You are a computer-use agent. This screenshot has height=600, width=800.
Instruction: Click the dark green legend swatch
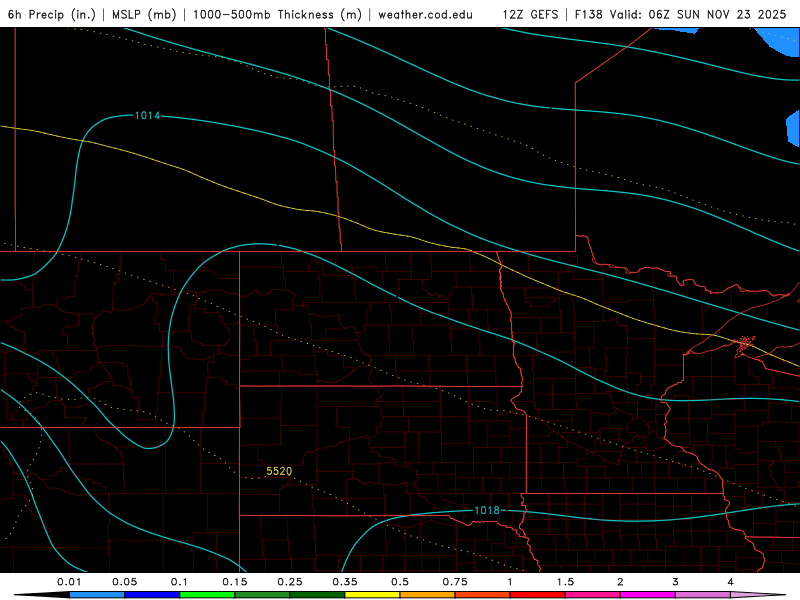click(317, 595)
